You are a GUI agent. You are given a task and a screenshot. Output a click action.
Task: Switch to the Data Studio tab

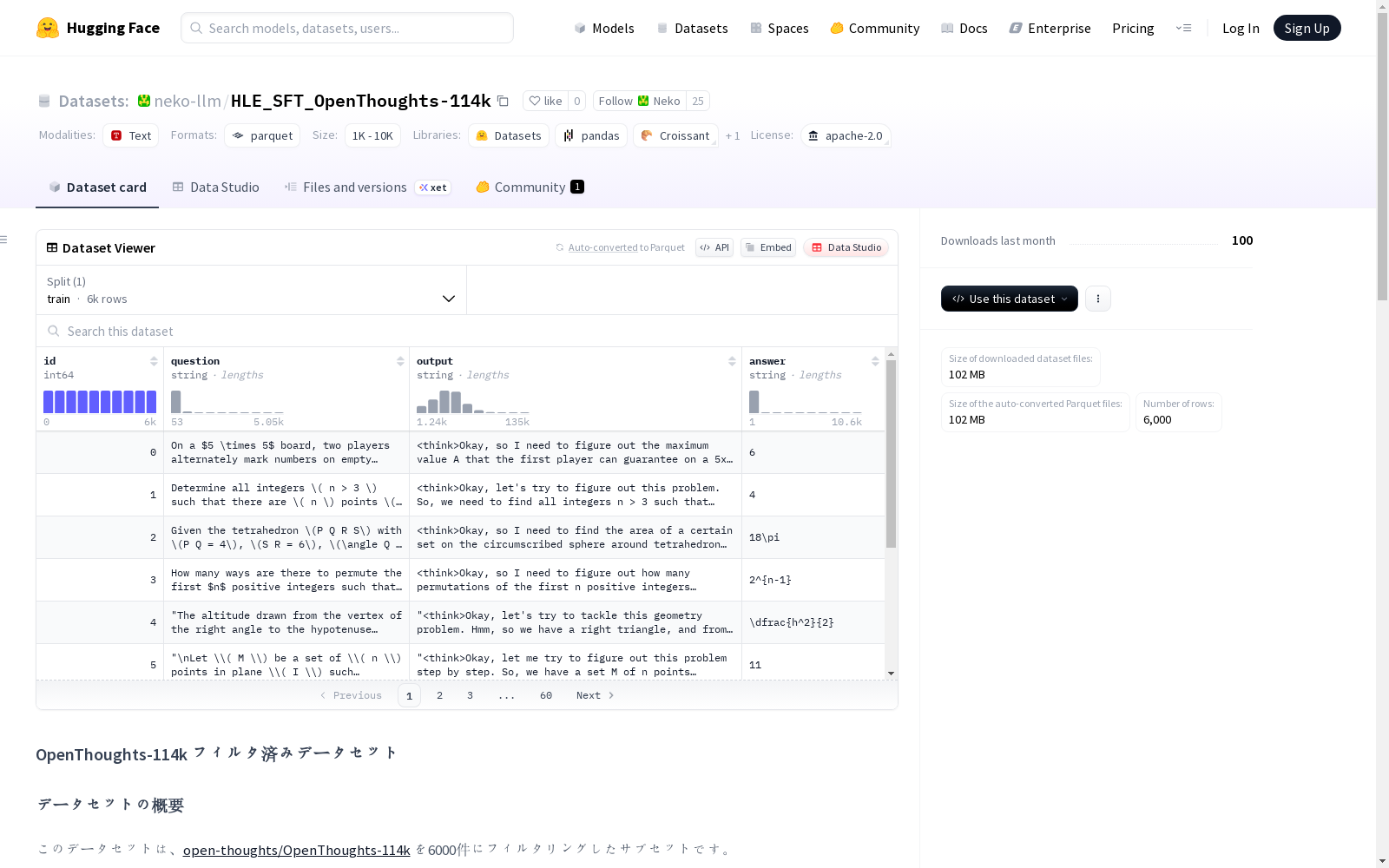pyautogui.click(x=216, y=187)
